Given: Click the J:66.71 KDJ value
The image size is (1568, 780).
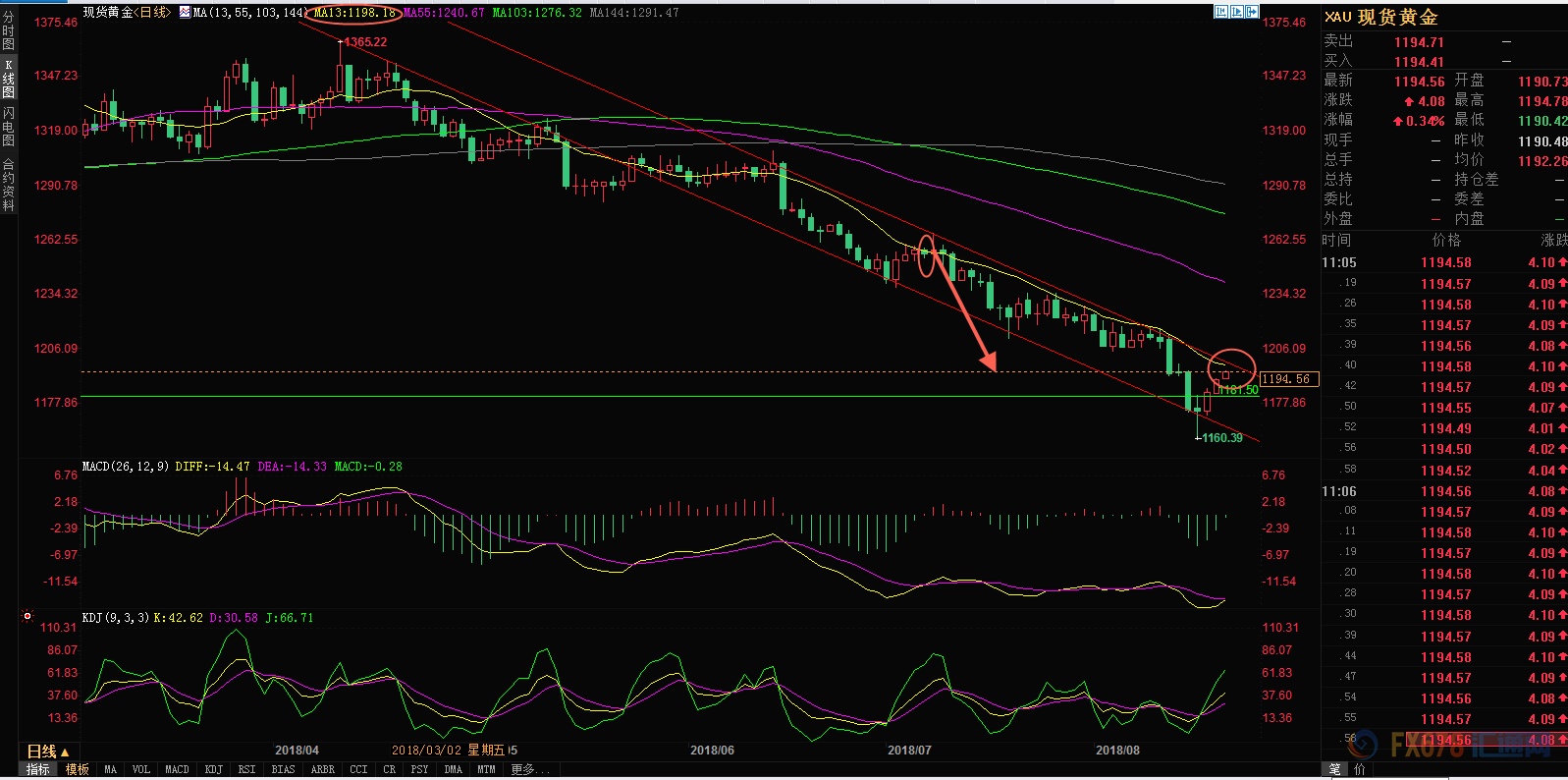Looking at the screenshot, I should (290, 618).
